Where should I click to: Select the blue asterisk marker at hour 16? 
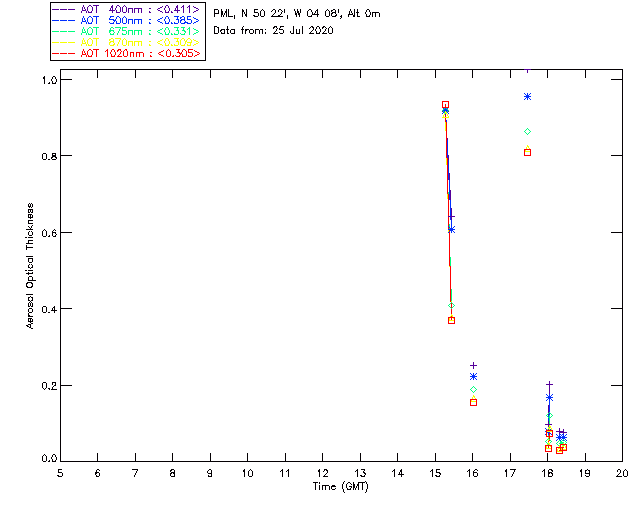pos(473,376)
